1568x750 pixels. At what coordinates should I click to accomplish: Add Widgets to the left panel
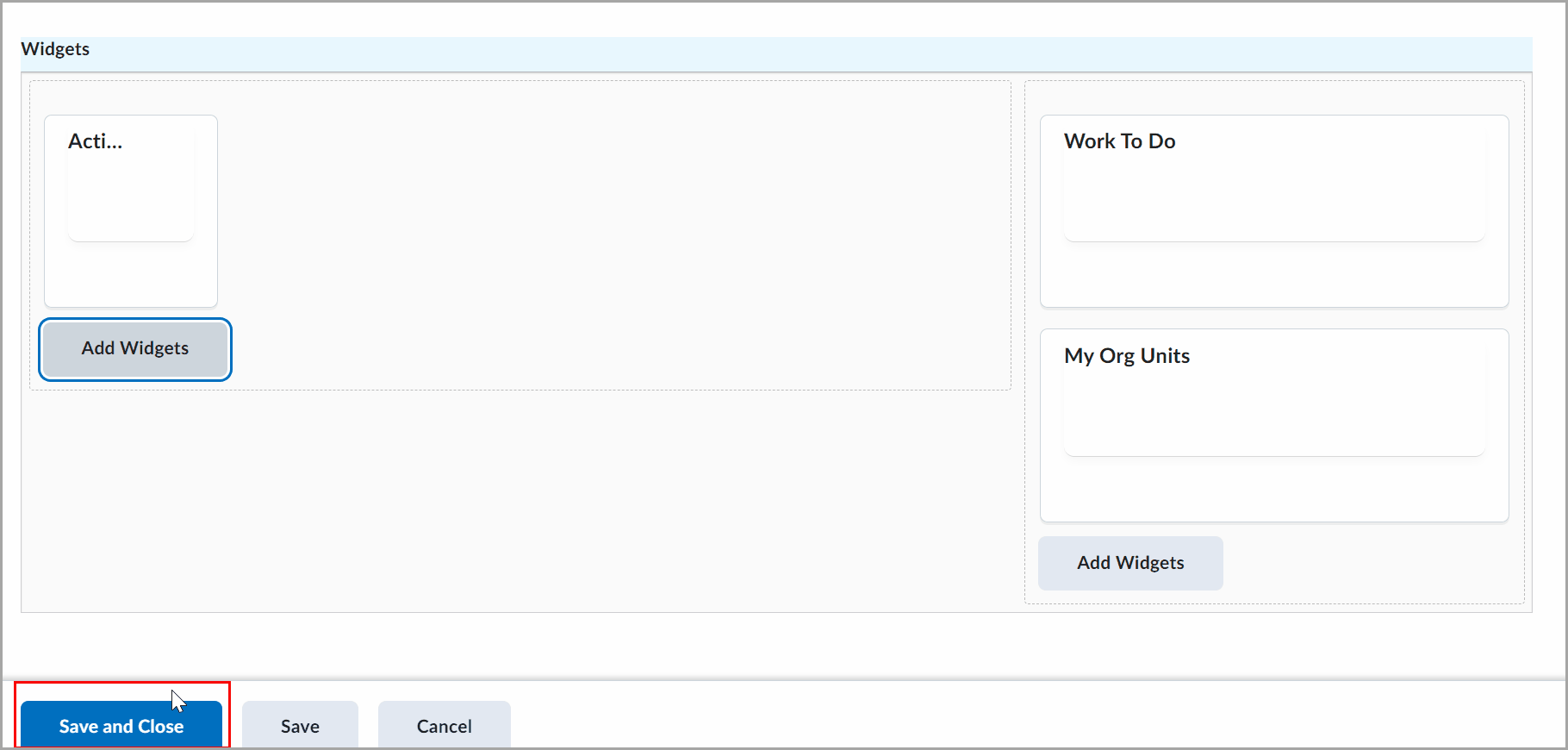135,349
